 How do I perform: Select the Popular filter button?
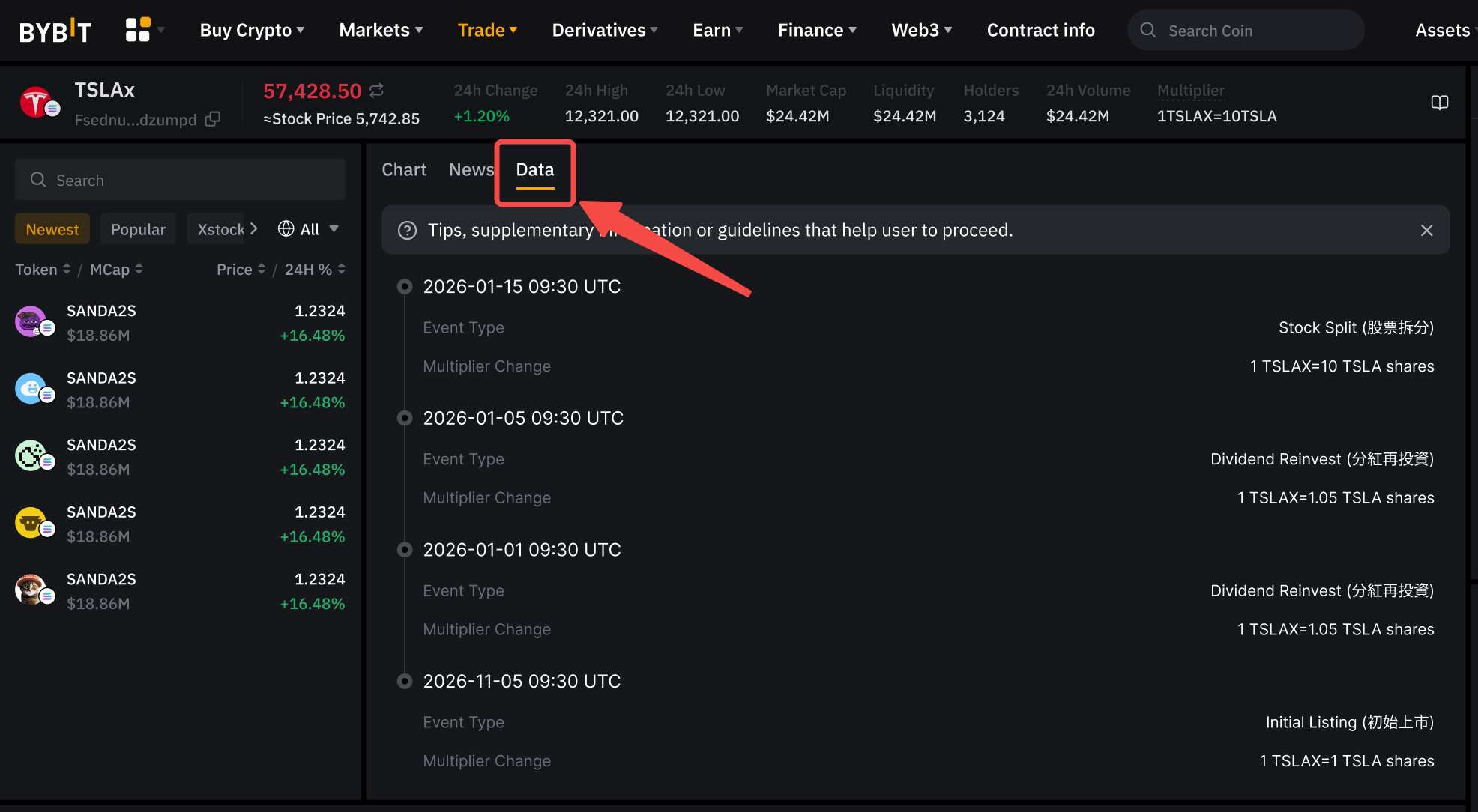click(x=138, y=229)
